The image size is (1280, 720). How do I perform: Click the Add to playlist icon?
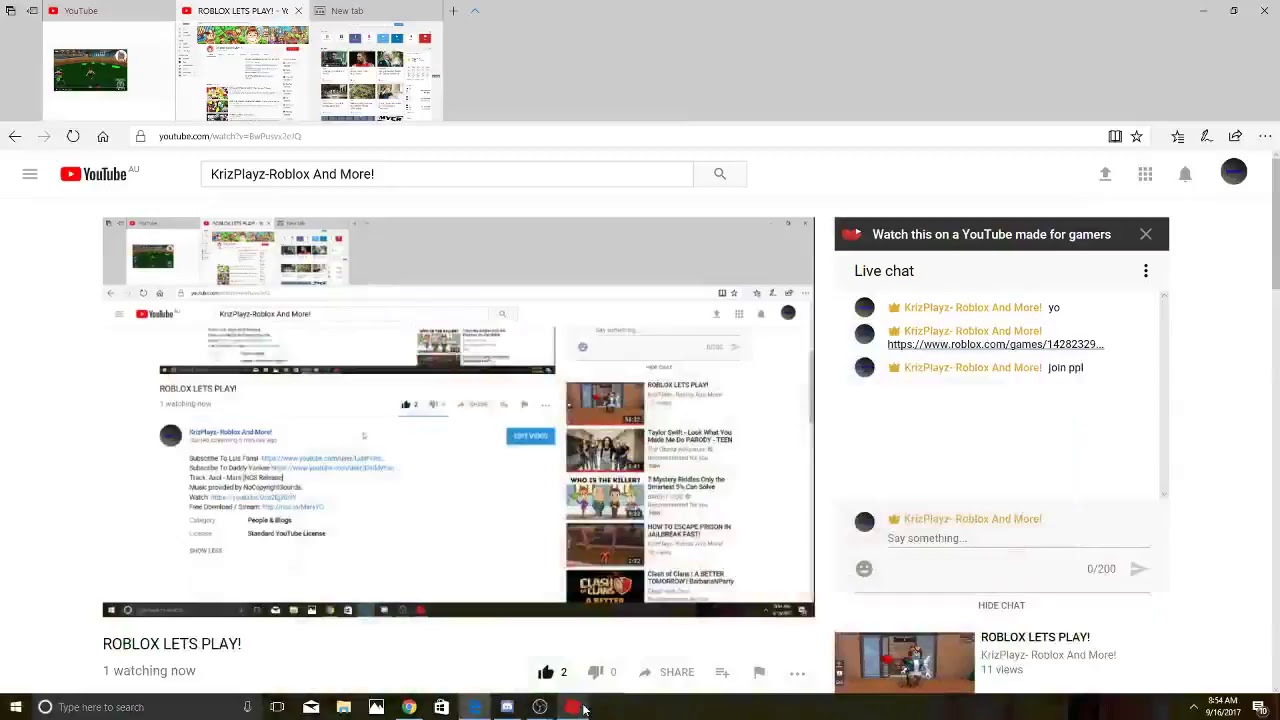point(722,672)
